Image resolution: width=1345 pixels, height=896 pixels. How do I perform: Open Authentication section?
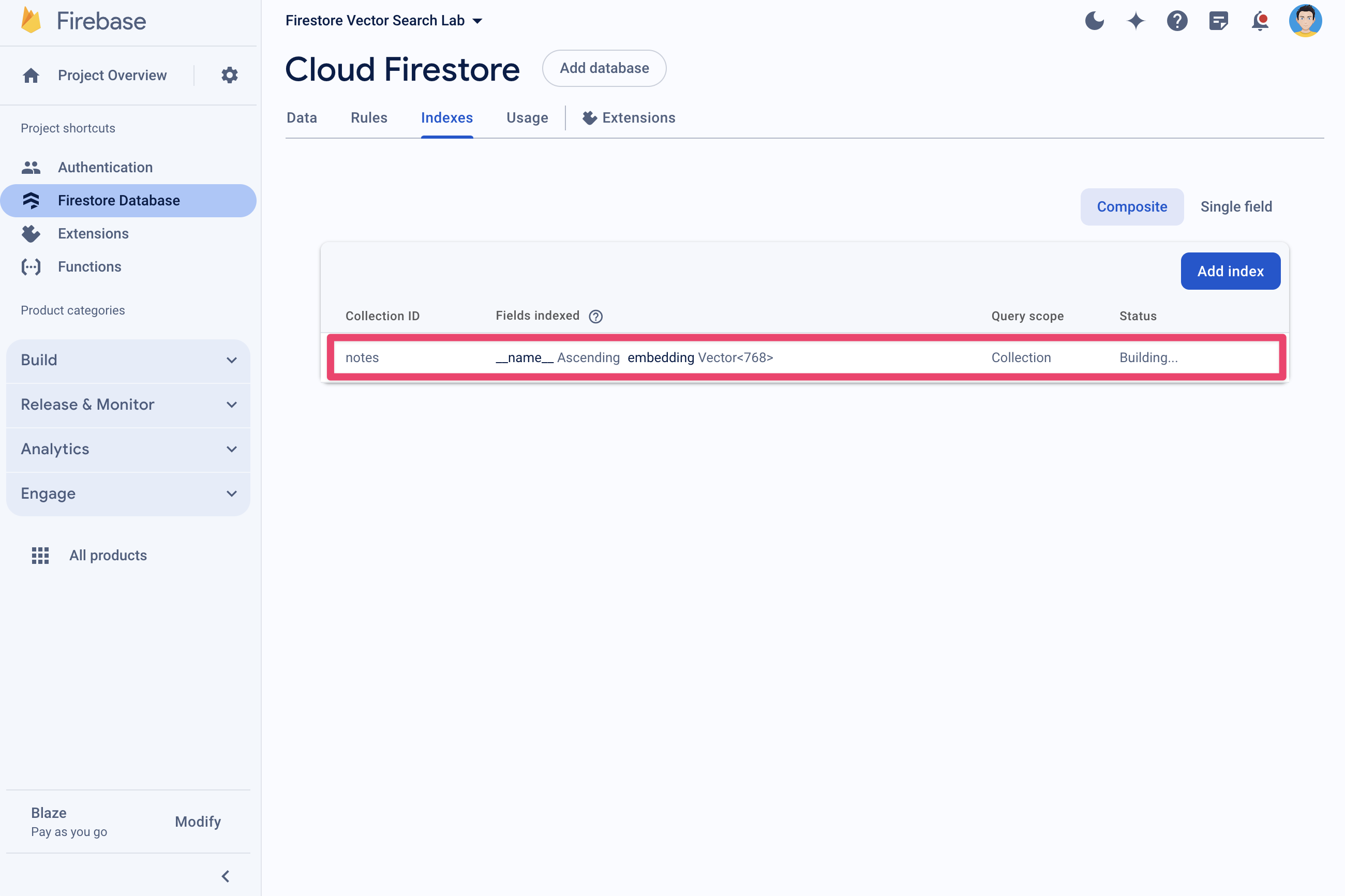104,167
